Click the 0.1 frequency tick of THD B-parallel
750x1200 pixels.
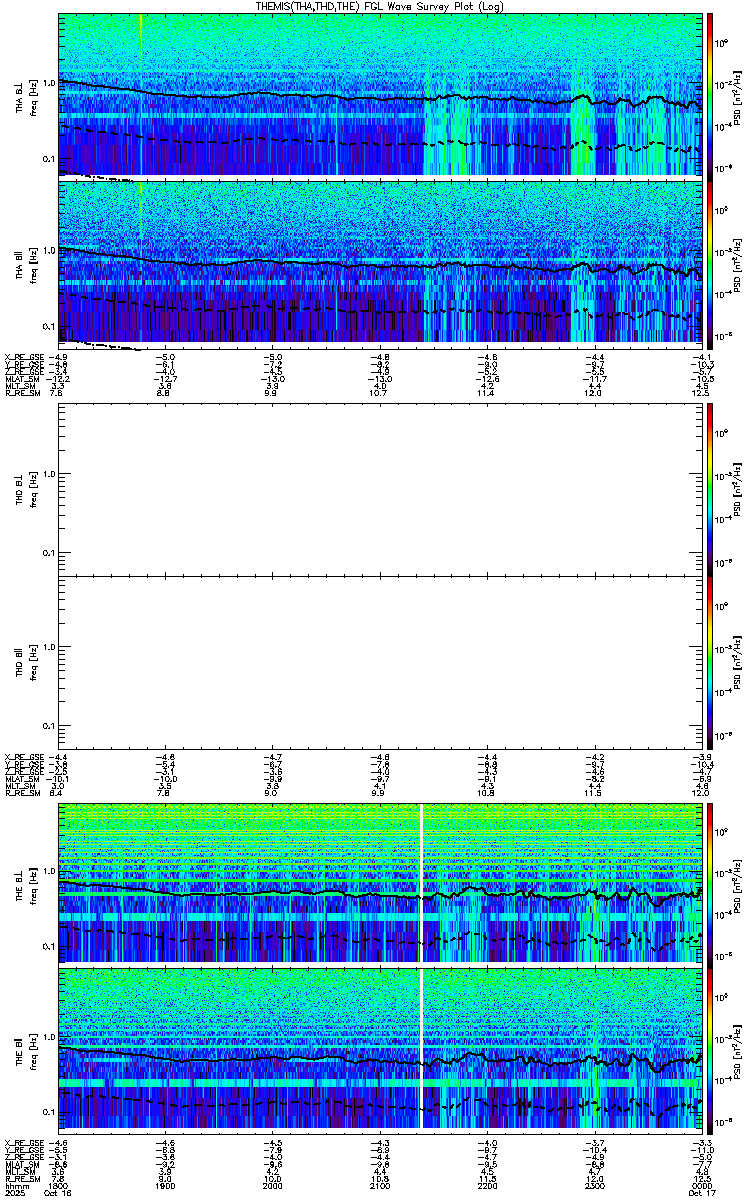tap(48, 726)
